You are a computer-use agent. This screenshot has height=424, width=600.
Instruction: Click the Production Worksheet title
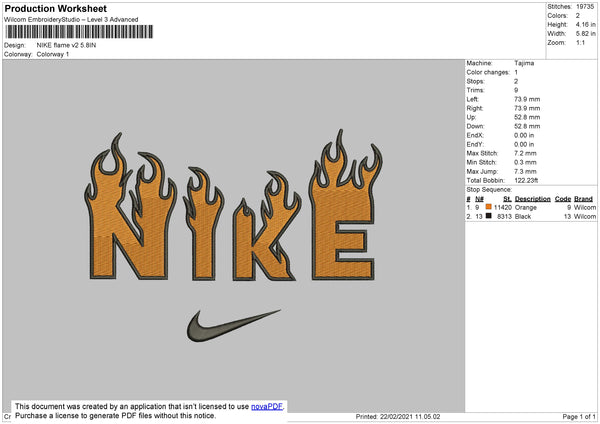pyautogui.click(x=55, y=8)
